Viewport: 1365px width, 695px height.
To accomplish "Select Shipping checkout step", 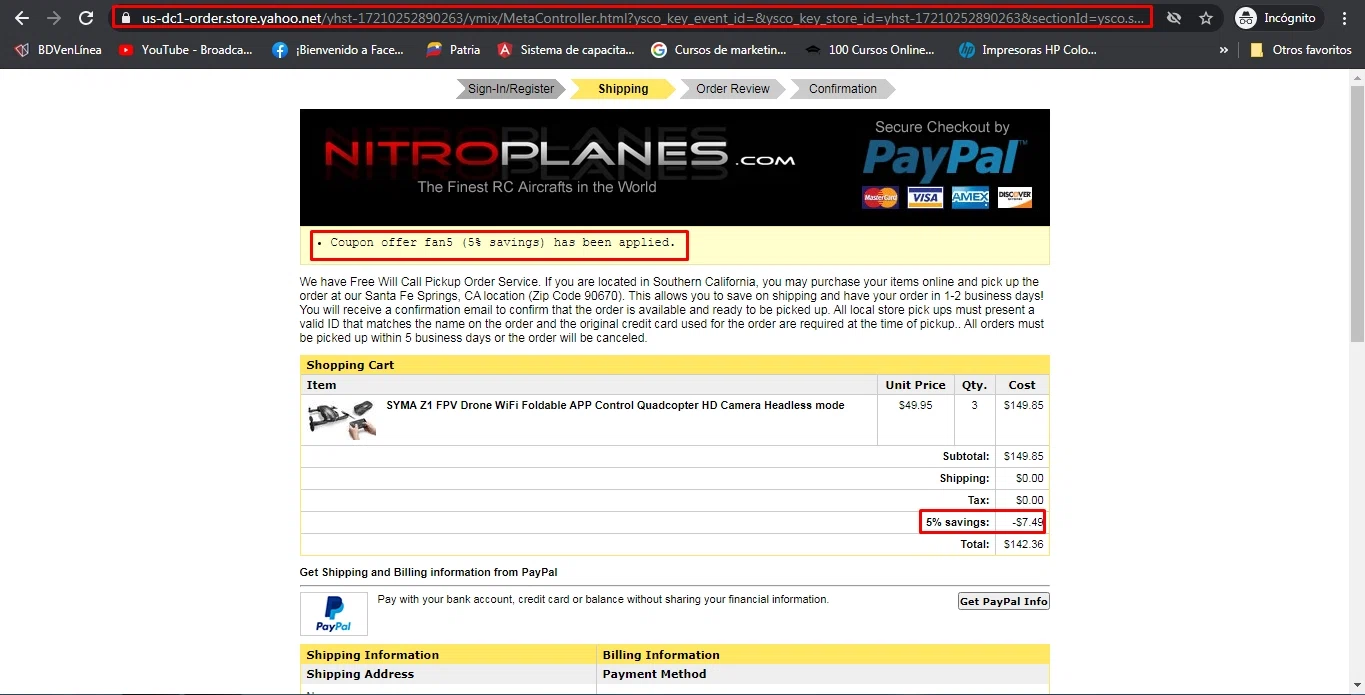I will pos(623,89).
